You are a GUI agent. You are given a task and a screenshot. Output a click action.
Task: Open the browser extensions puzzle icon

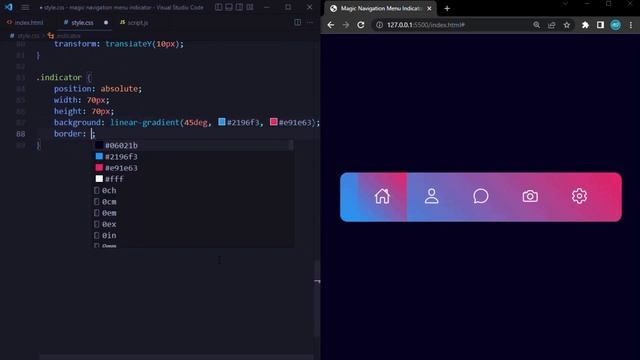[585, 25]
